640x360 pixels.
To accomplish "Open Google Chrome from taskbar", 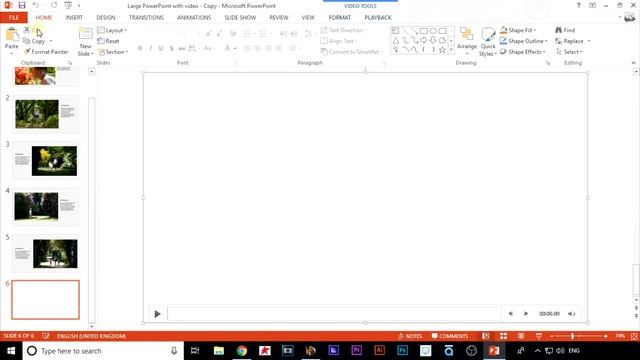I will 242,351.
